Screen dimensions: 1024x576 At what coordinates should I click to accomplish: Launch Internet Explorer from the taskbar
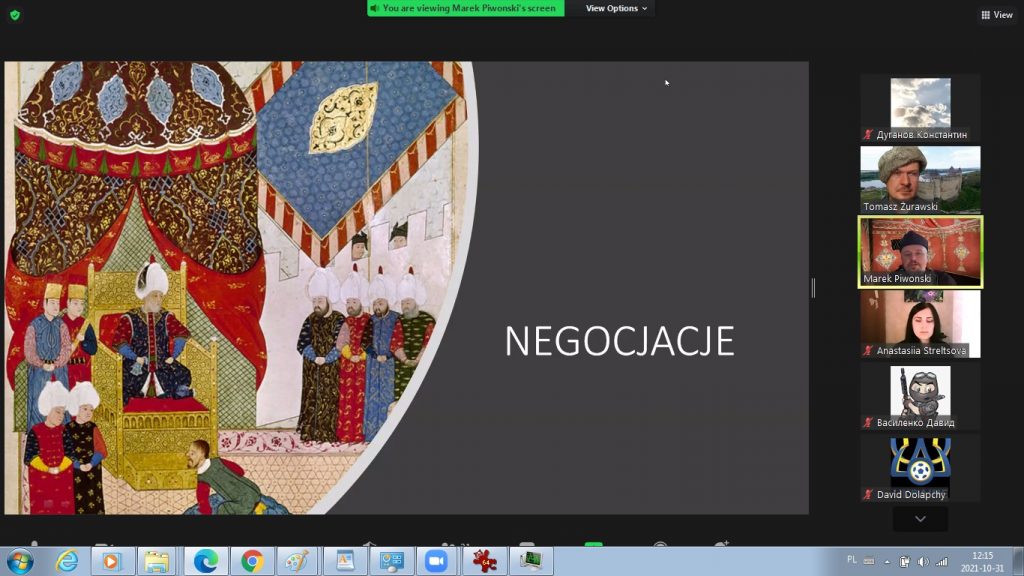point(67,561)
